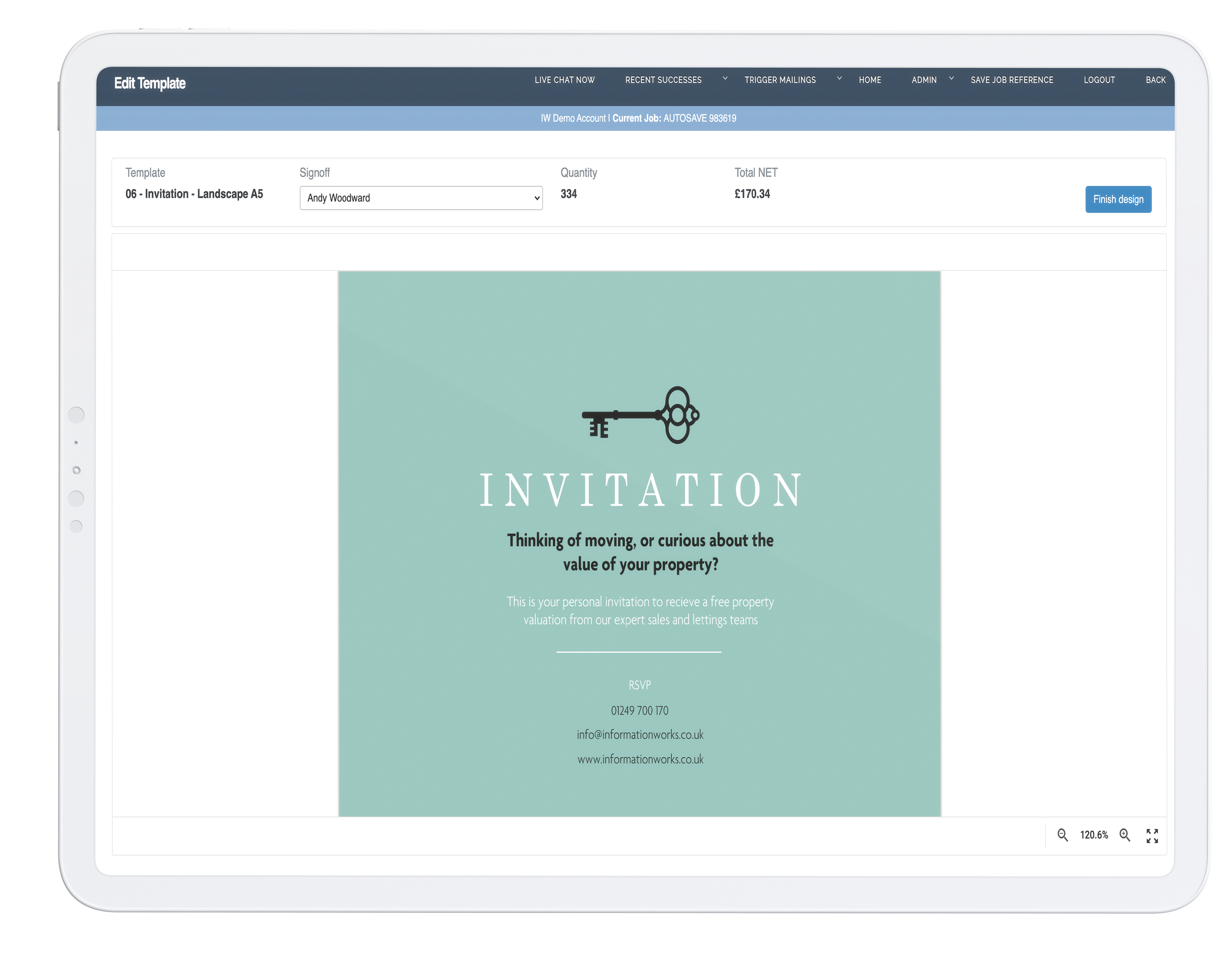Select the 01249 700 170 phone text
1232x973 pixels.
click(639, 710)
